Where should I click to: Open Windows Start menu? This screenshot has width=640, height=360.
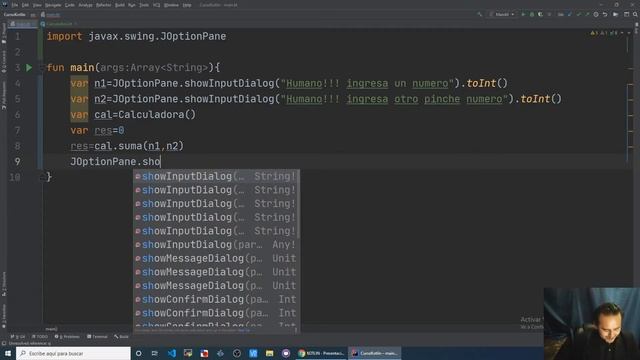[x=8, y=353]
